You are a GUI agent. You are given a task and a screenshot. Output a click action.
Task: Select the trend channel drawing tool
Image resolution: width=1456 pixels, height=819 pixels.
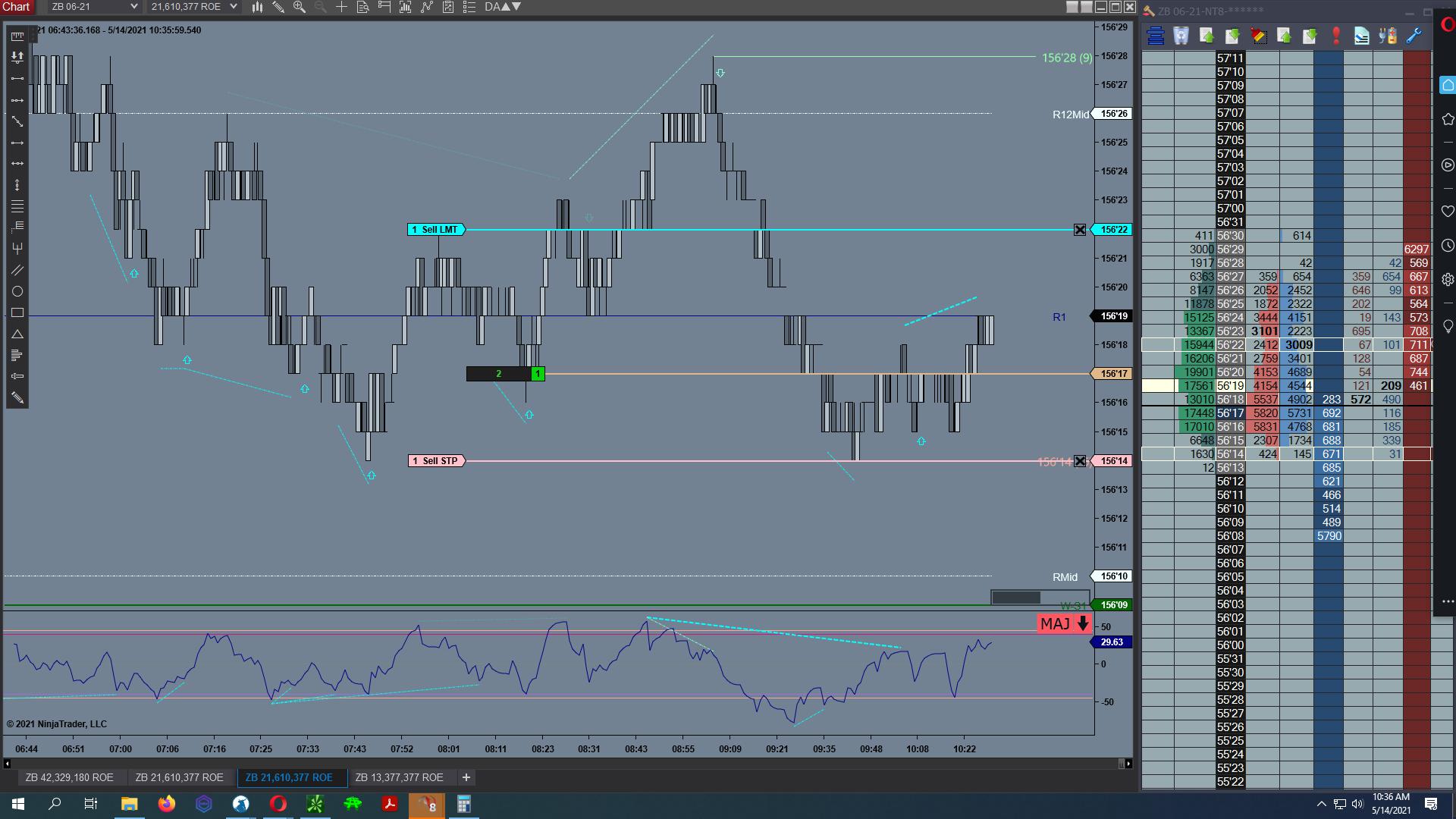pos(17,270)
